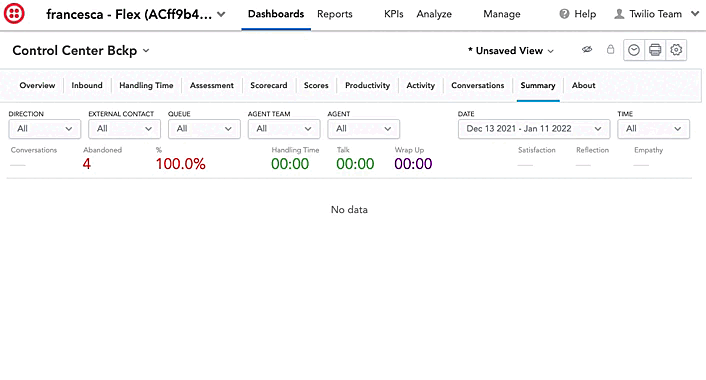Open dashboard settings gear icon
Screen dimensions: 706x380
tap(676, 50)
